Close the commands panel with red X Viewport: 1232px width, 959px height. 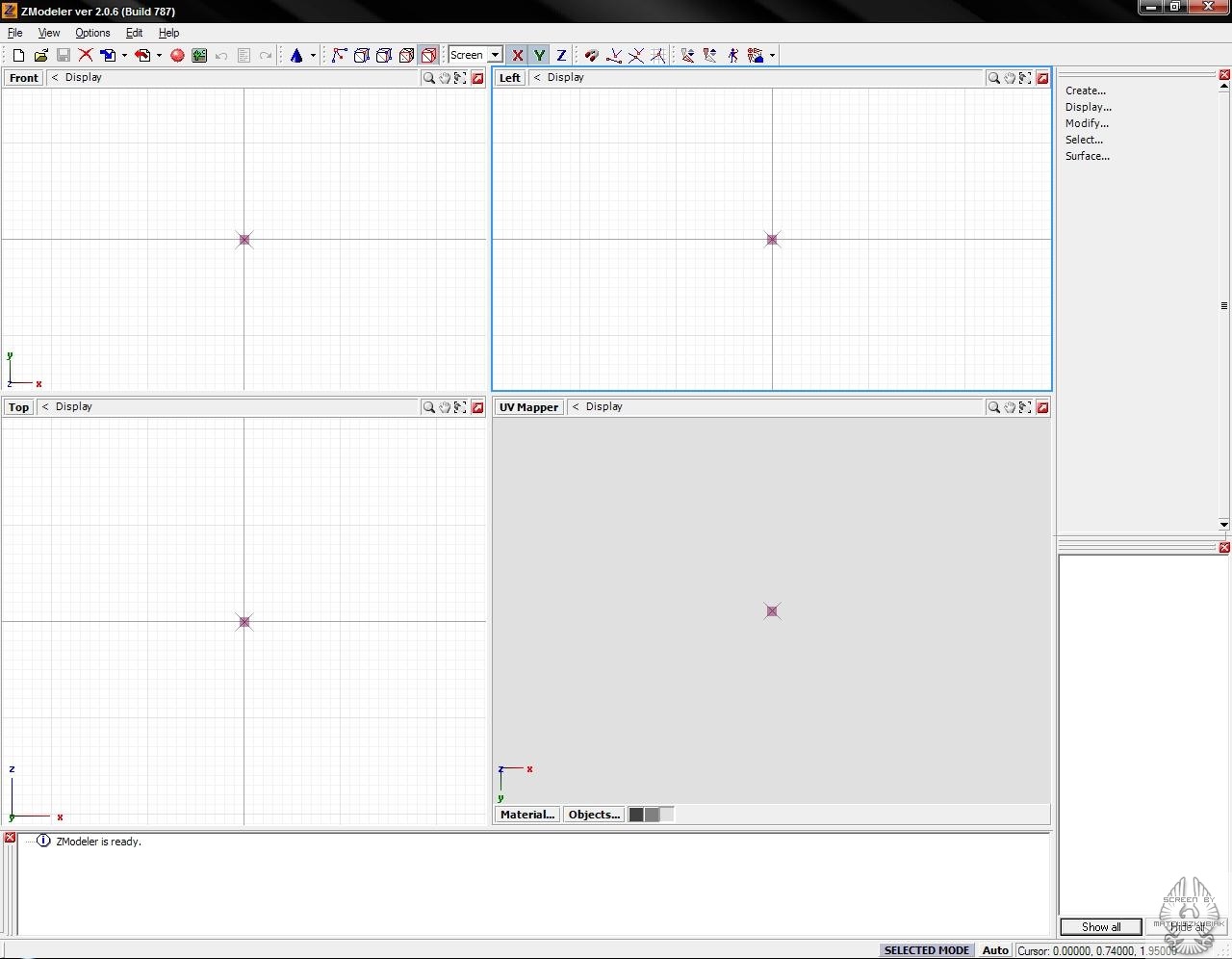click(x=1224, y=75)
